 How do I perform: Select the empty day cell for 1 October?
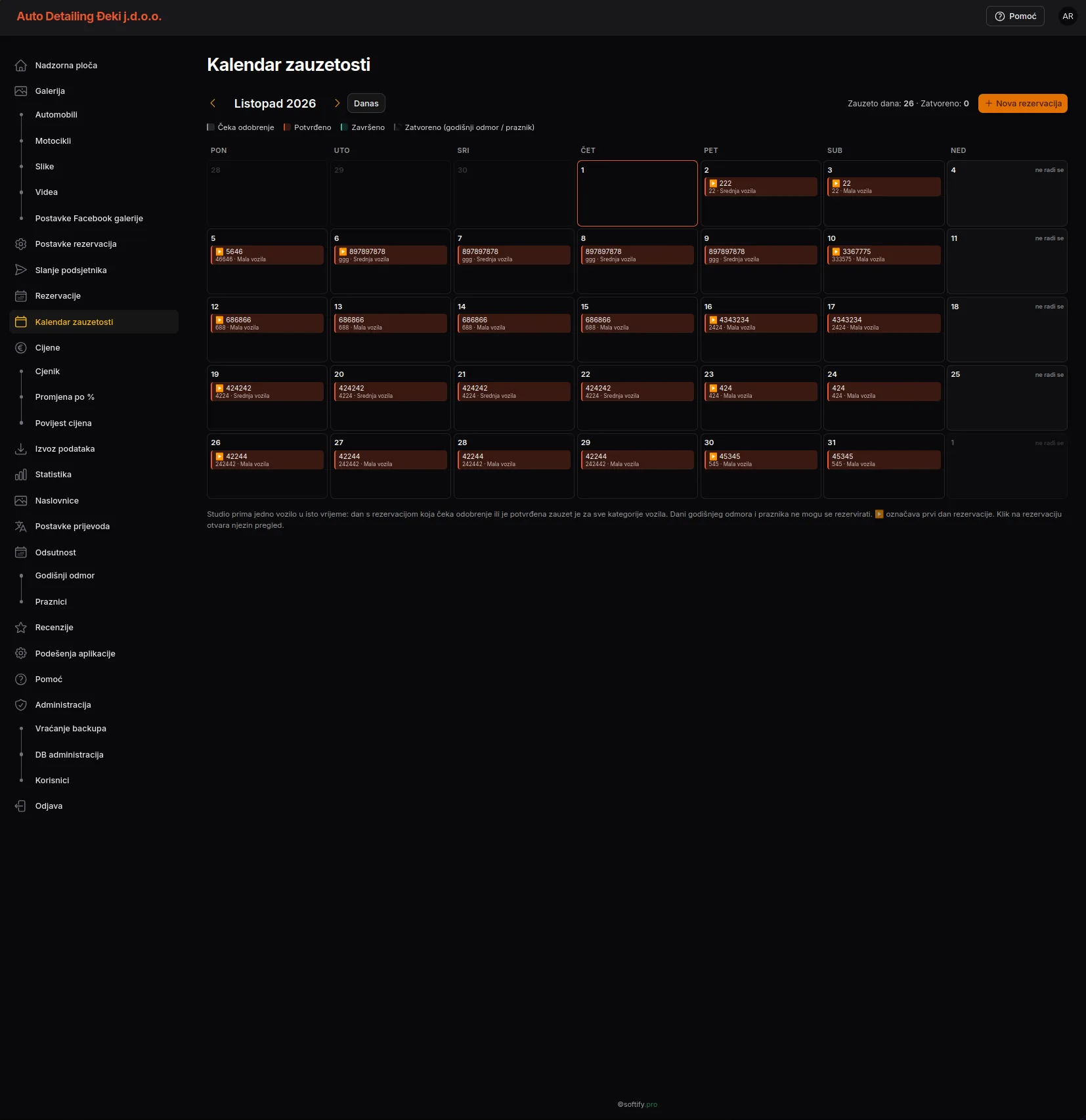(x=638, y=194)
